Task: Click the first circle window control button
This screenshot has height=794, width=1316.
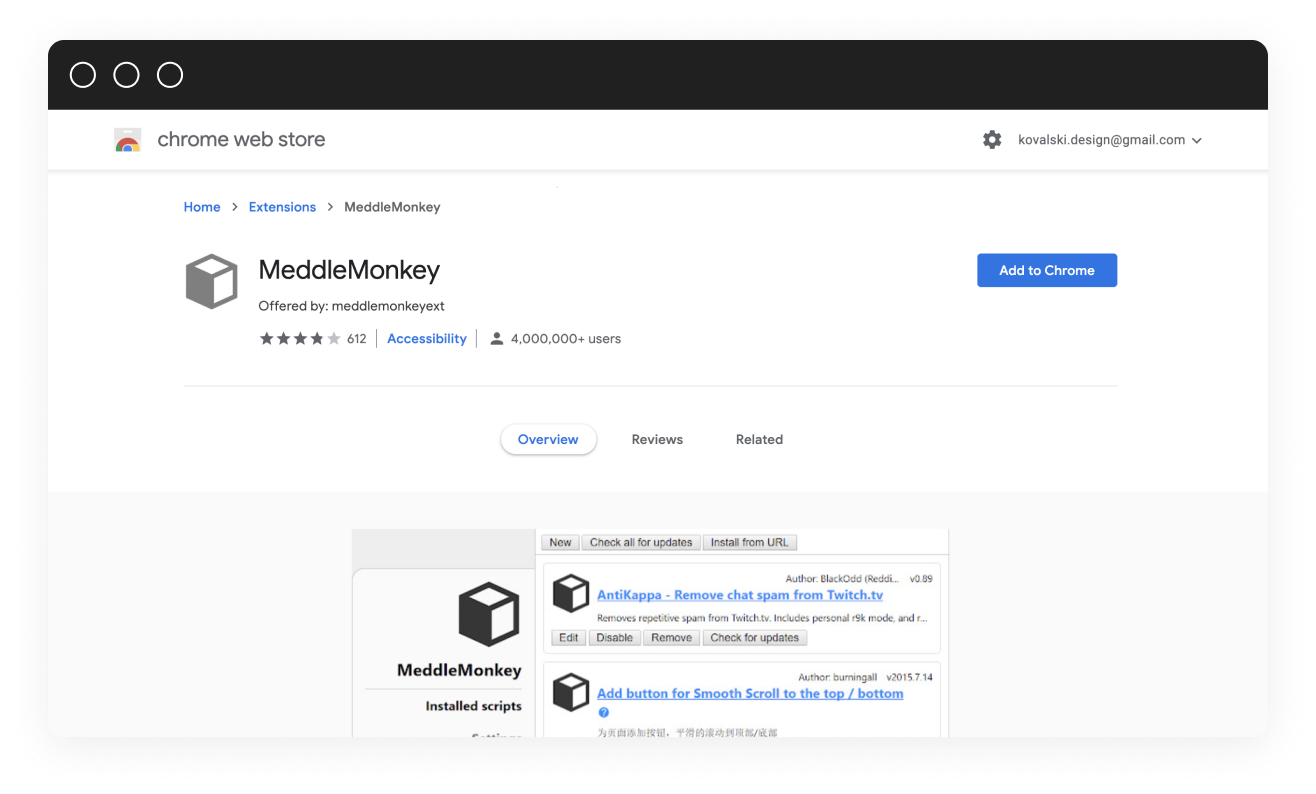Action: 83,75
